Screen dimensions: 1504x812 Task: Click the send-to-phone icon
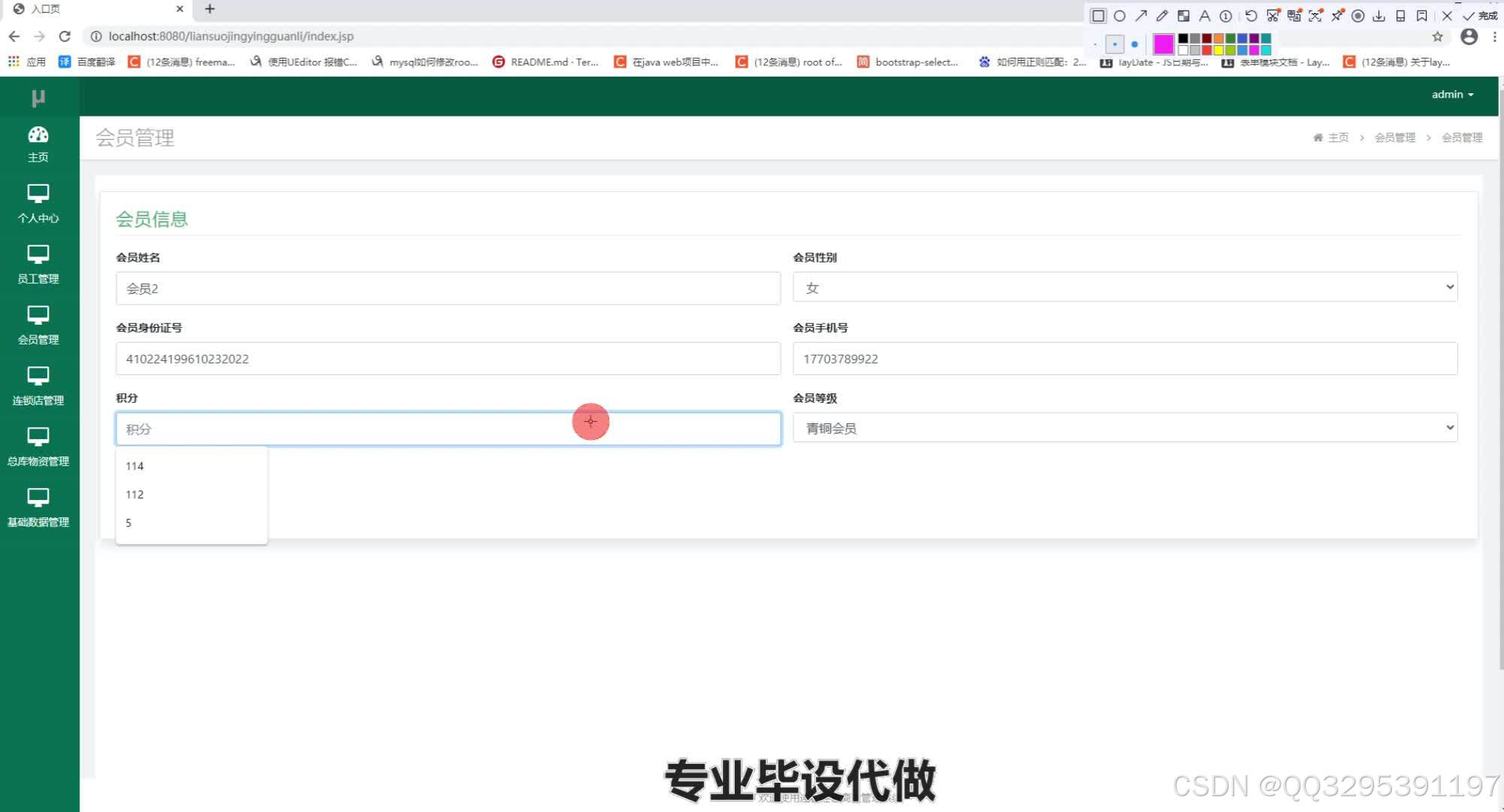pos(1400,16)
